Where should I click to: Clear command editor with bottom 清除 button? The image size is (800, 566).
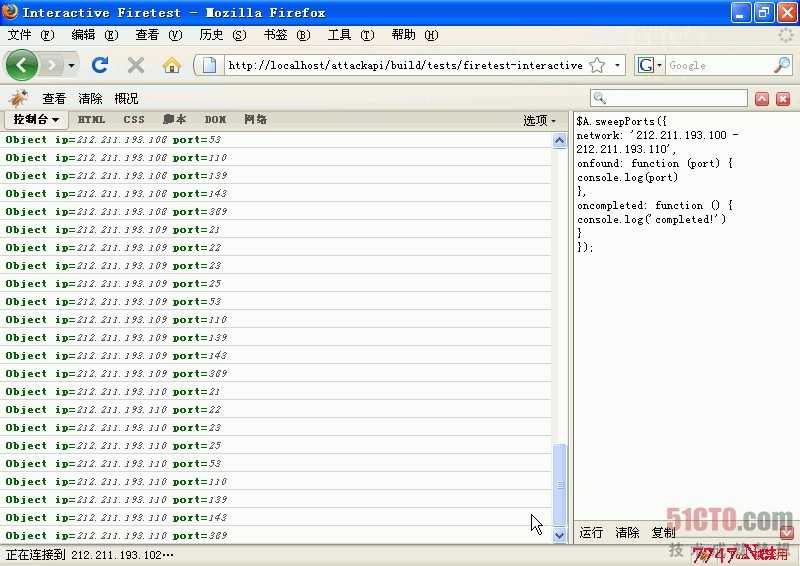(627, 533)
